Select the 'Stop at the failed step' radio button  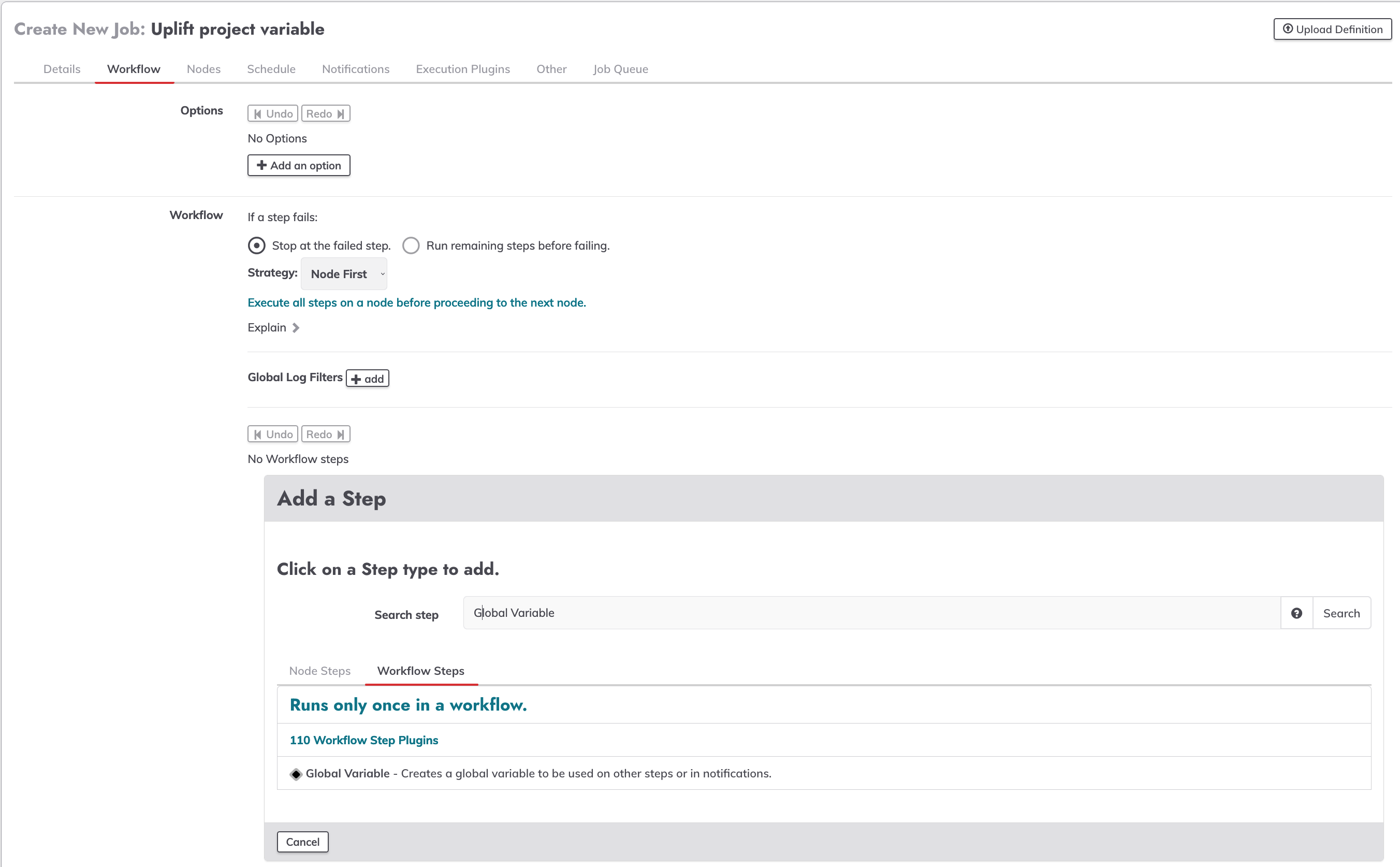pos(257,245)
